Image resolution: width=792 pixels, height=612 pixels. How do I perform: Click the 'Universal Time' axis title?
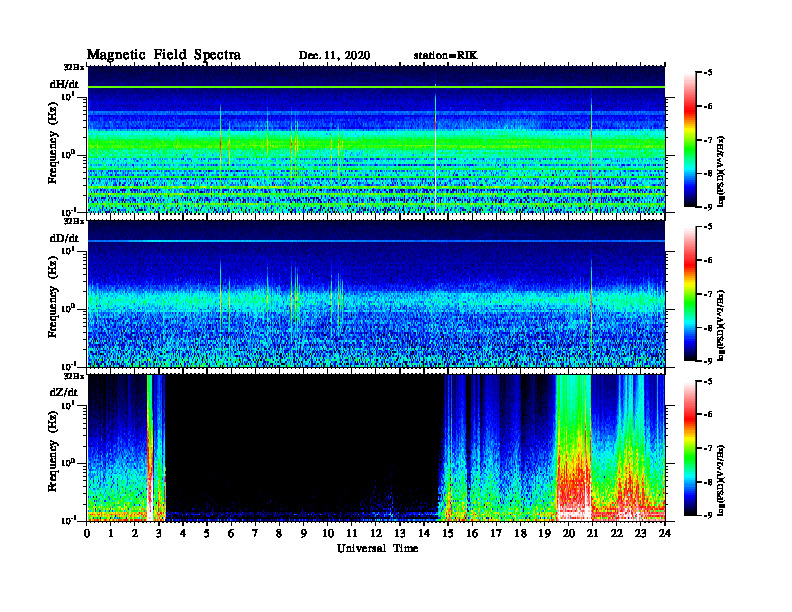point(377,548)
